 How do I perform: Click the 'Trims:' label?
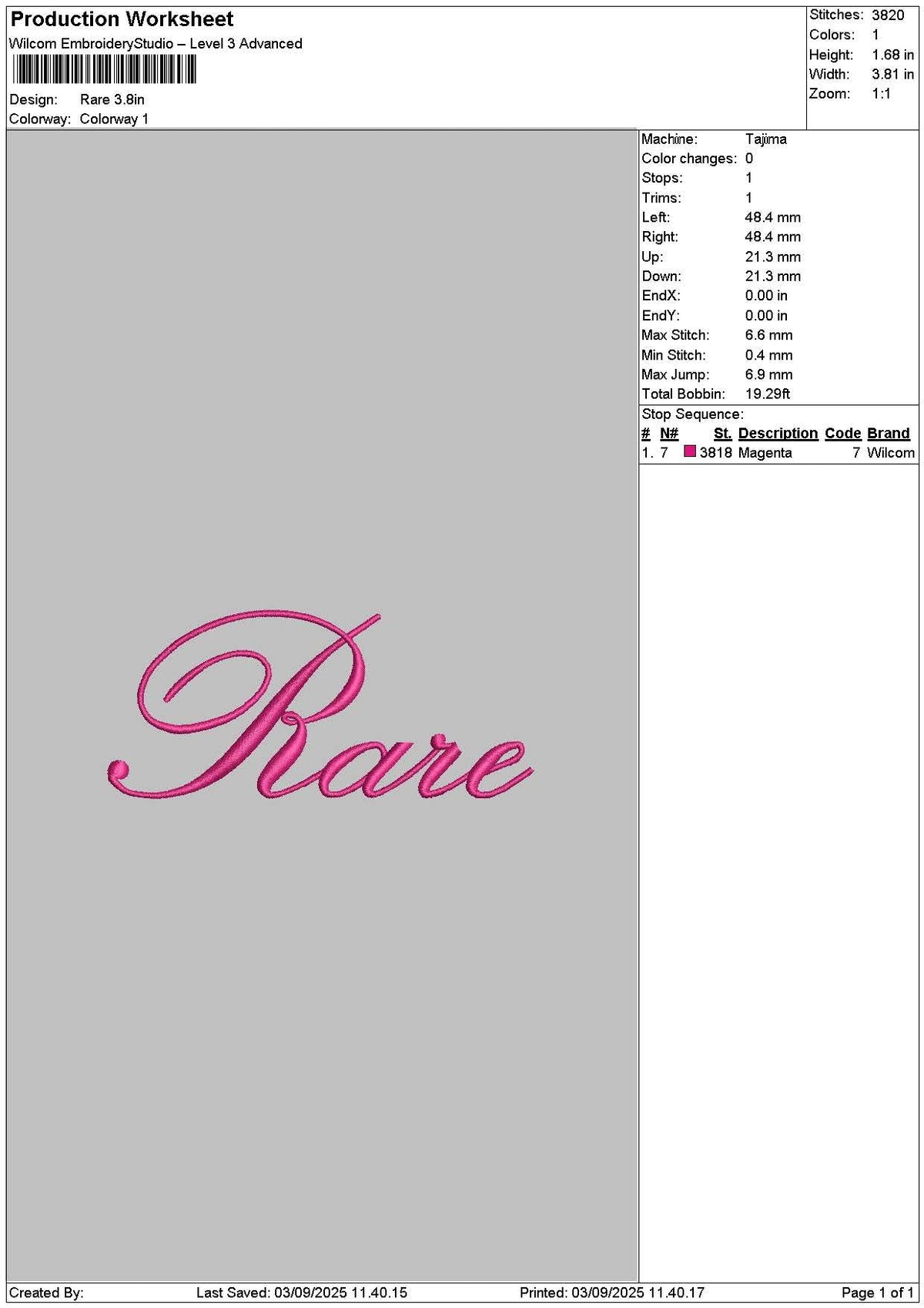coord(661,198)
